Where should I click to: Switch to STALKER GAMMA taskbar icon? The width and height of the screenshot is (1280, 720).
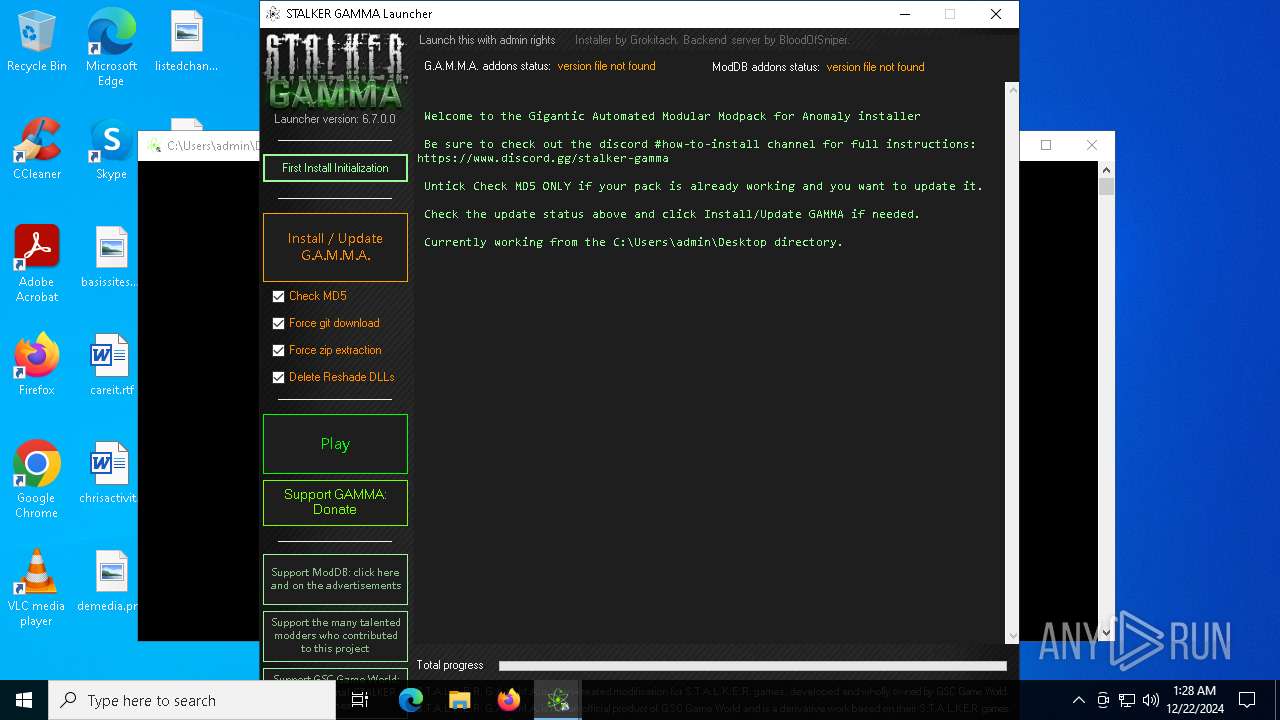click(558, 700)
